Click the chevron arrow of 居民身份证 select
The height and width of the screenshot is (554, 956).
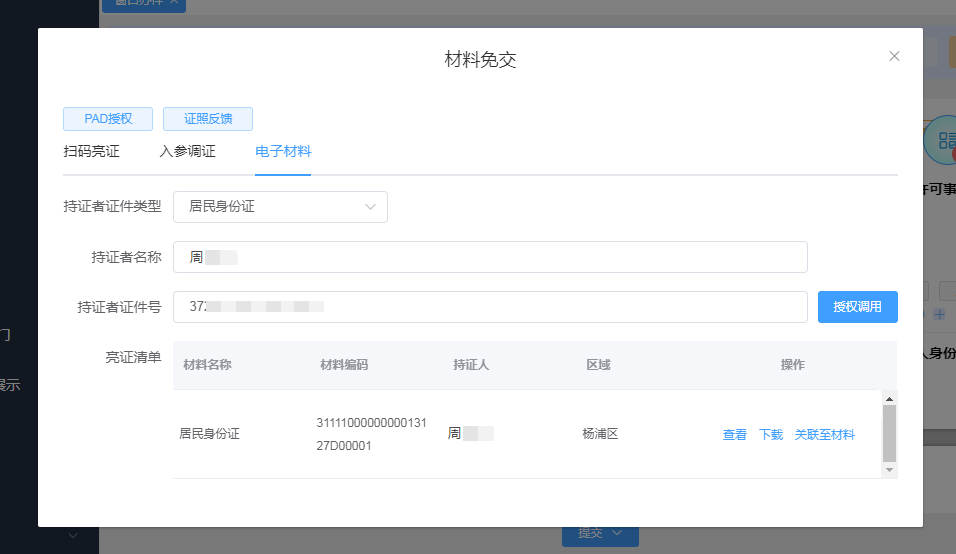[370, 207]
